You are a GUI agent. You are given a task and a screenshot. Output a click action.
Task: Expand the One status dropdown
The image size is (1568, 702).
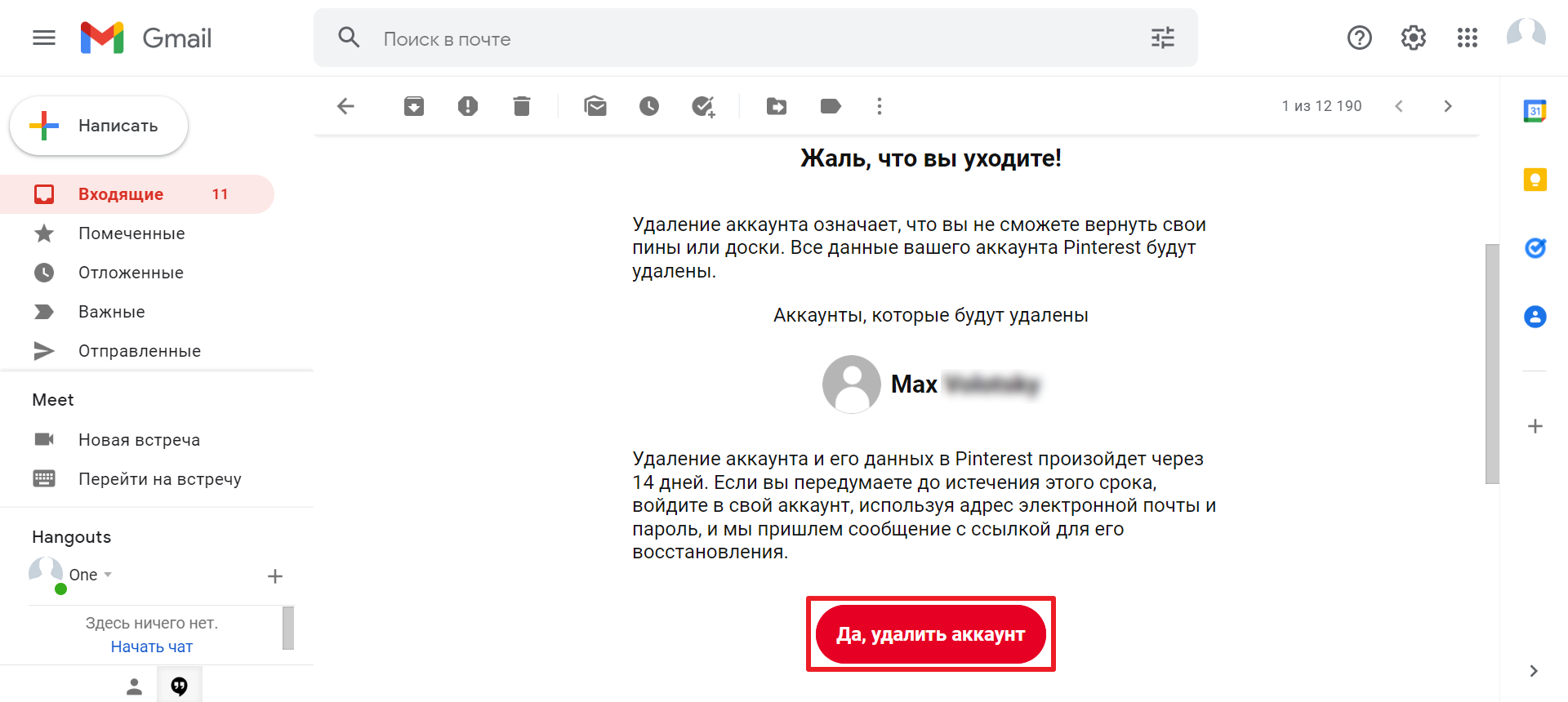pos(108,575)
